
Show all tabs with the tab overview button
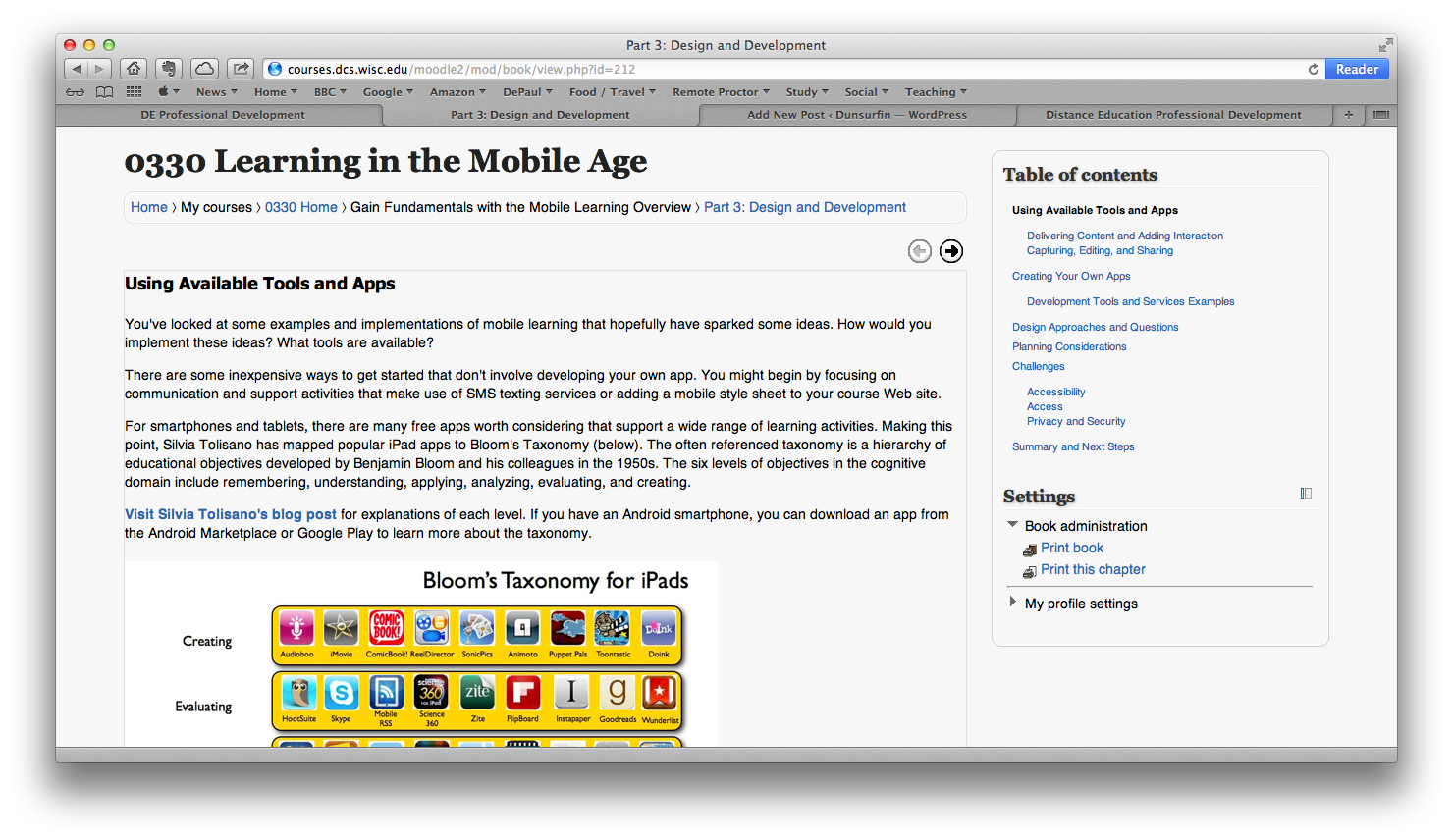(1380, 115)
